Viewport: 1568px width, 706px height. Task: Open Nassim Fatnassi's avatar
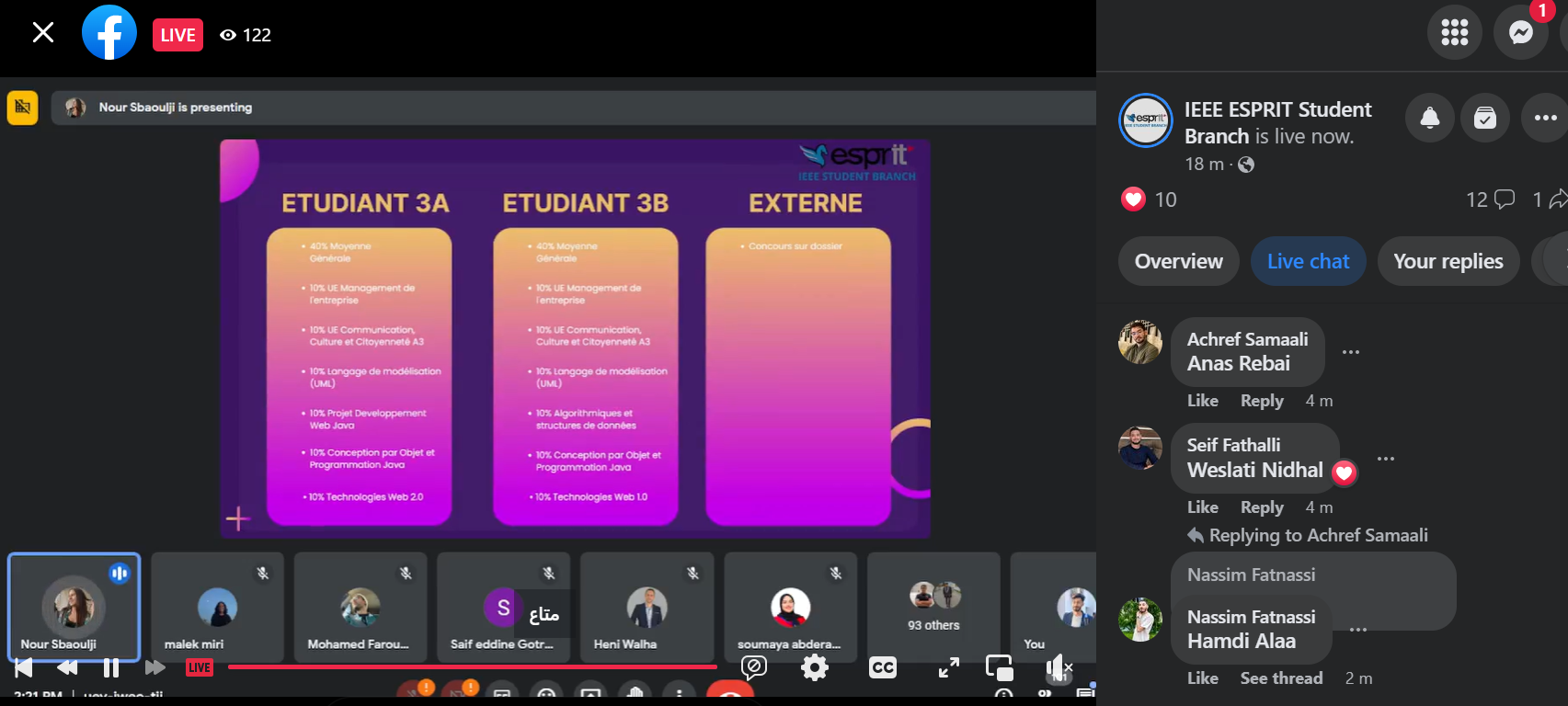[1140, 620]
